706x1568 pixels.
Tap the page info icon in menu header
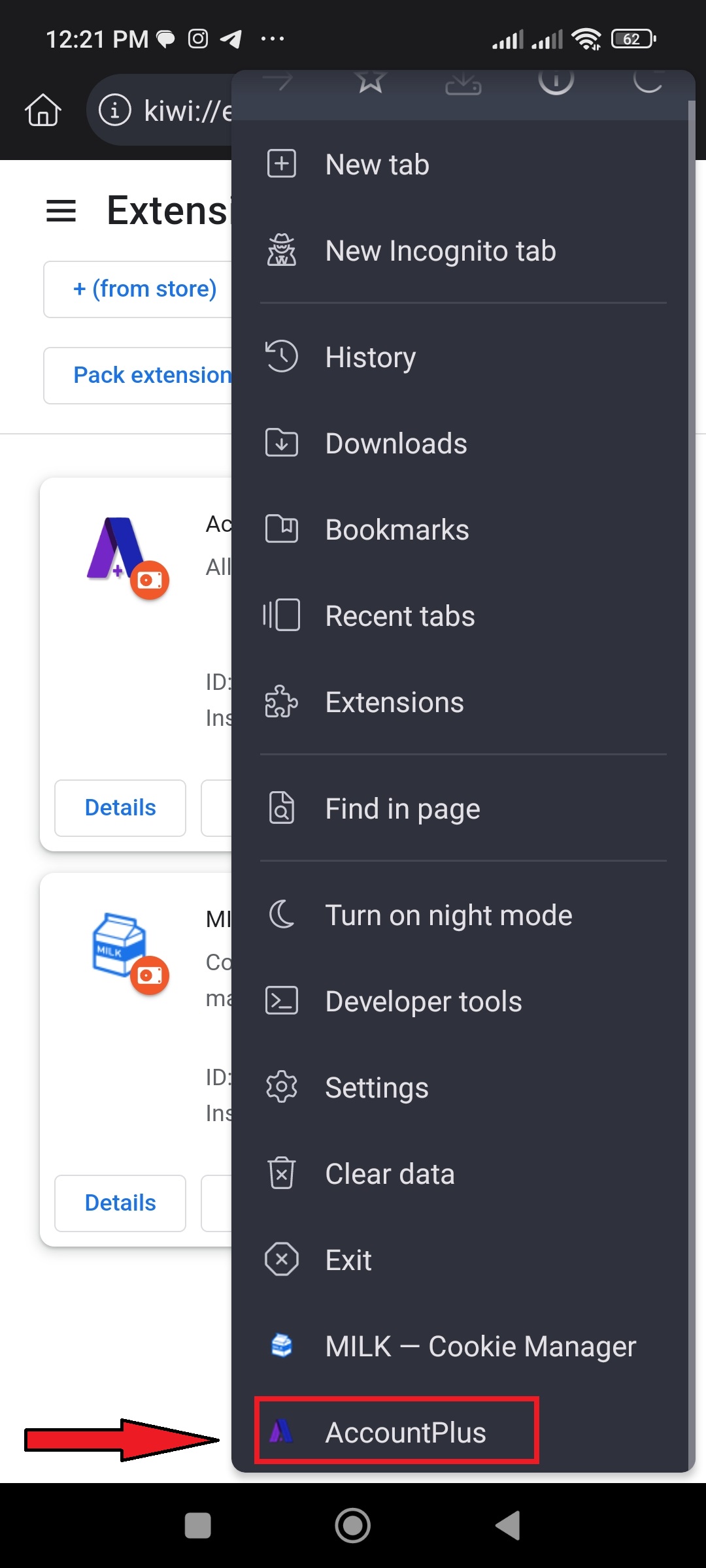point(556,81)
